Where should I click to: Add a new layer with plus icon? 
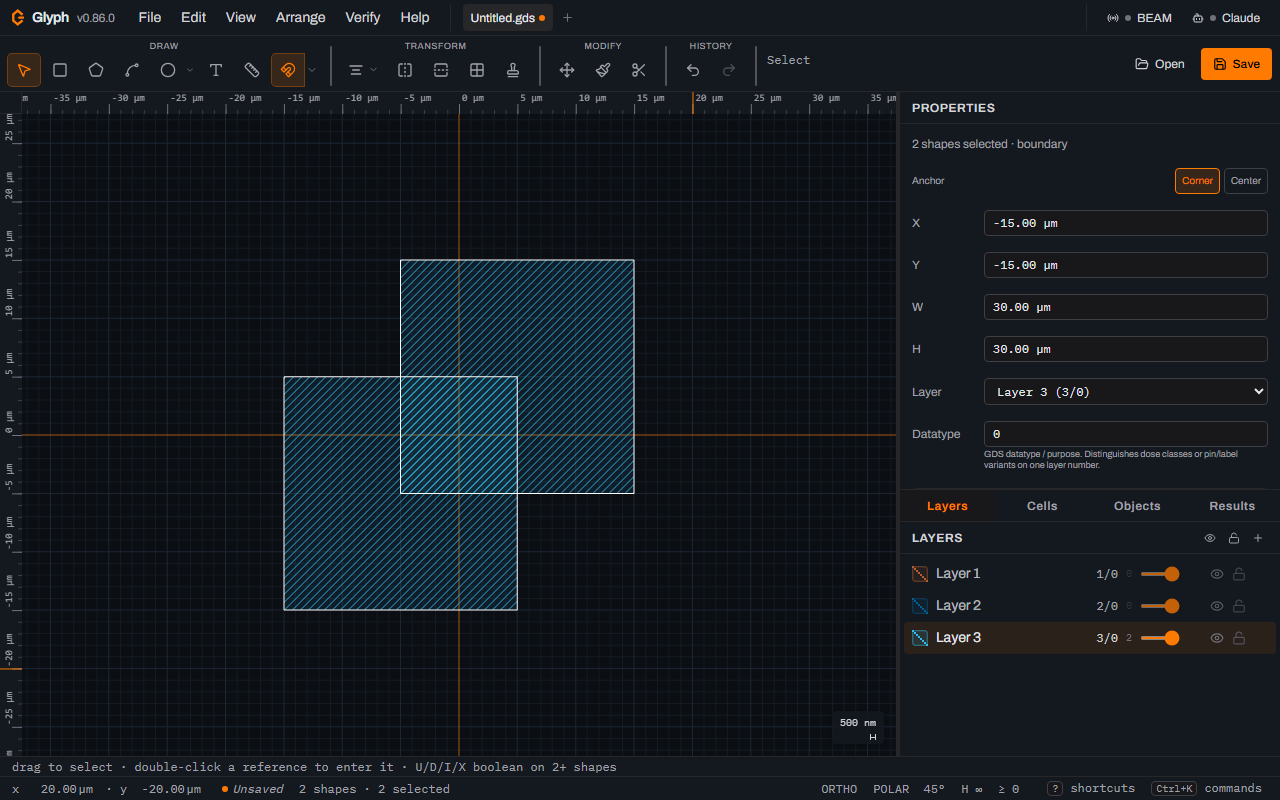(x=1258, y=538)
